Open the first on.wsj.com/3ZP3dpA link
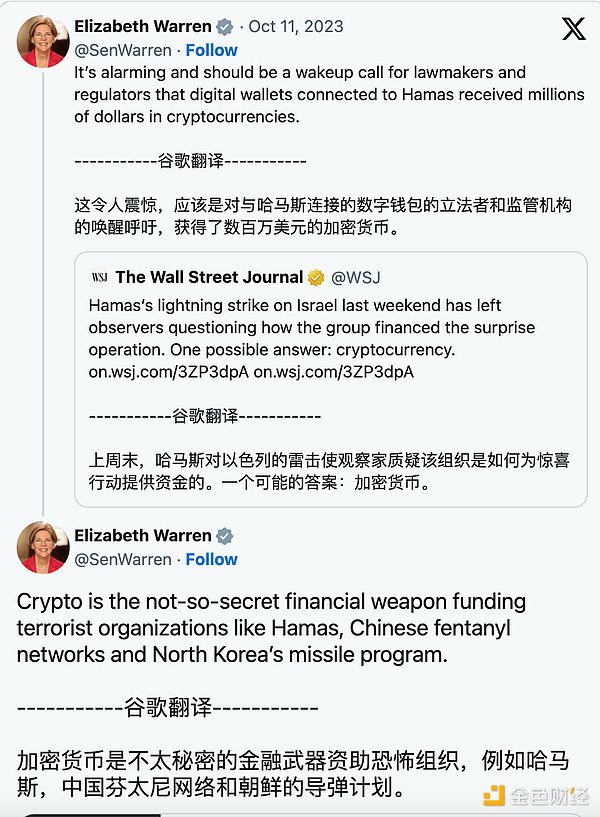Viewport: 600px width, 817px height. (168, 371)
